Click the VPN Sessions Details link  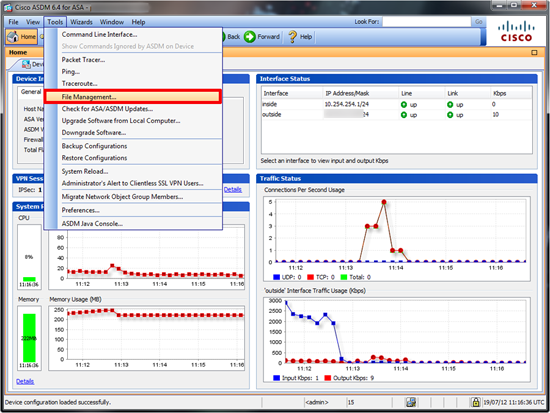(x=233, y=189)
